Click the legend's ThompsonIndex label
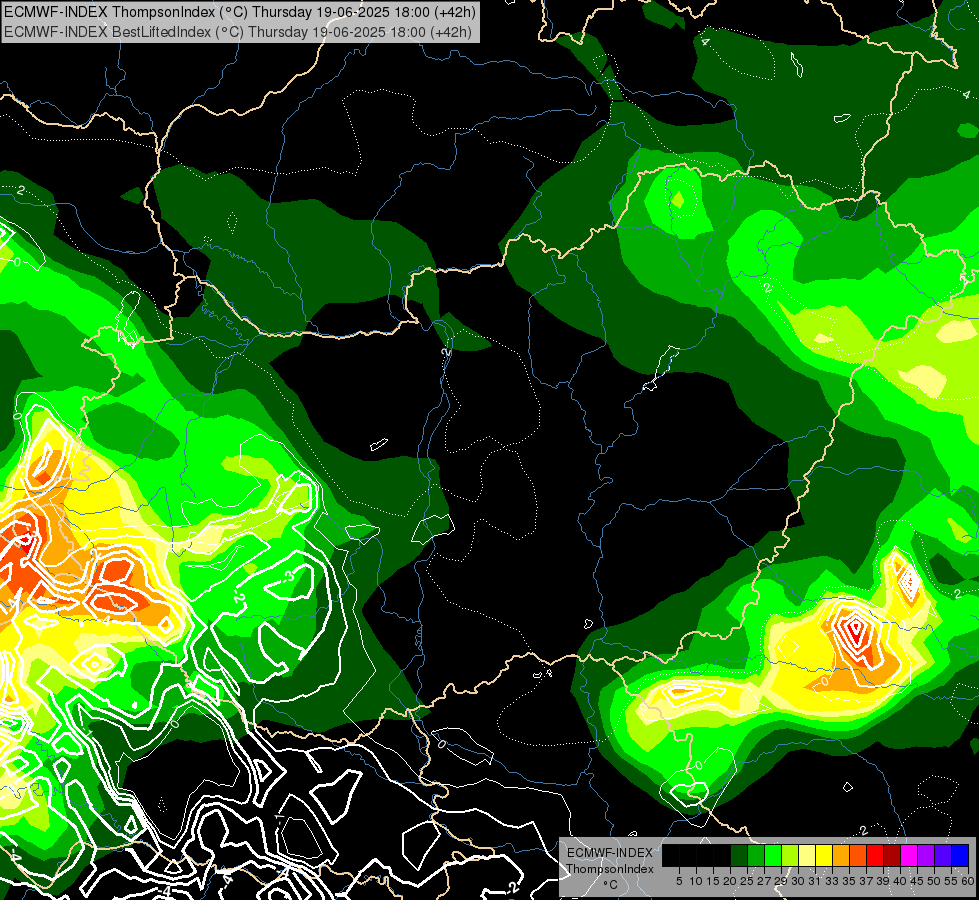This screenshot has width=979, height=900. (x=610, y=869)
